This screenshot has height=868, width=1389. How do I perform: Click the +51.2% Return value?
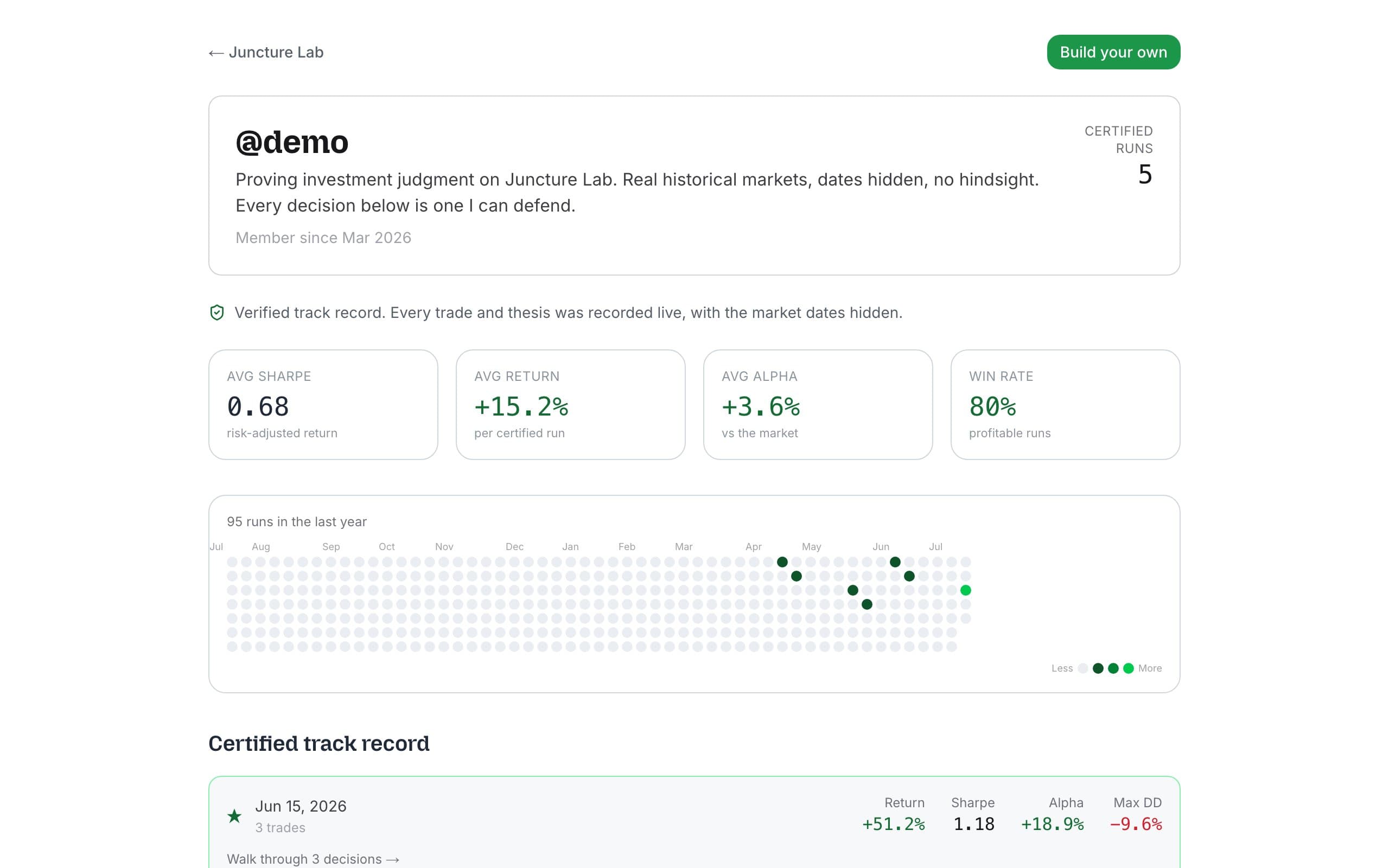coord(893,824)
